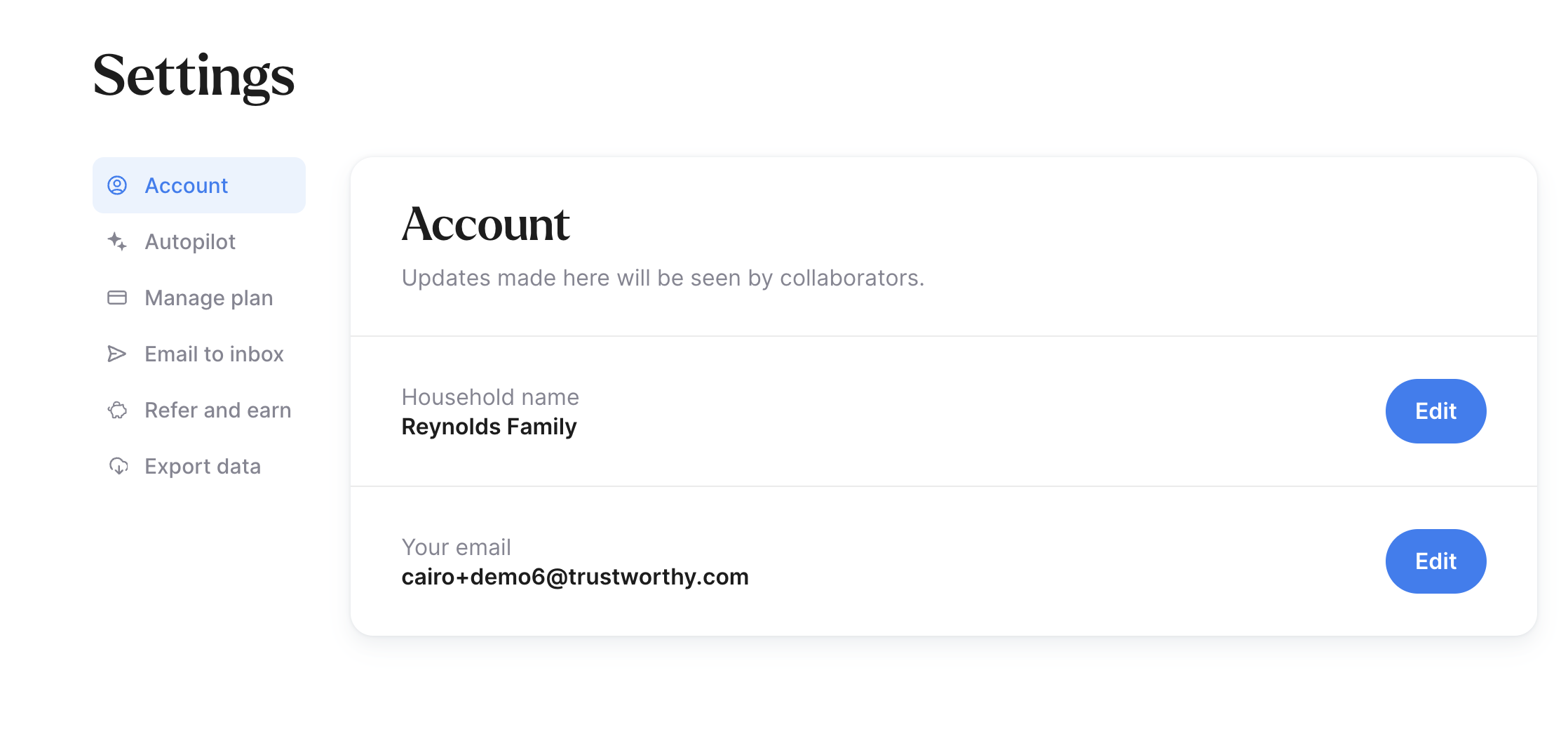Click the cairo+demo6@trustworthy.com email text

pyautogui.click(x=575, y=577)
